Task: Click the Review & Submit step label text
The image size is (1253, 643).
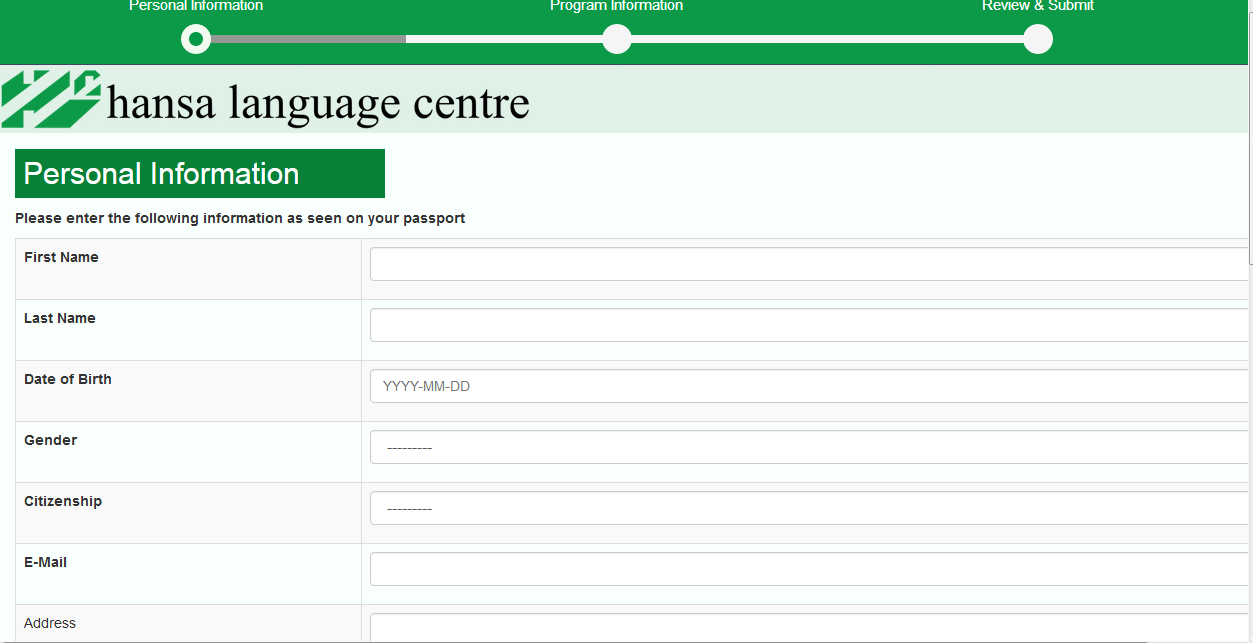Action: click(x=1038, y=6)
